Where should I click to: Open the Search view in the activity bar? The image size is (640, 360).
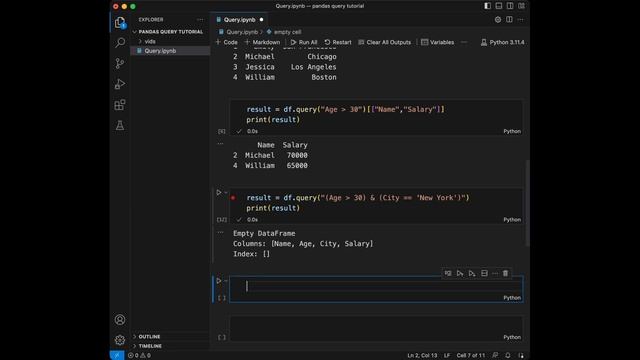click(120, 42)
